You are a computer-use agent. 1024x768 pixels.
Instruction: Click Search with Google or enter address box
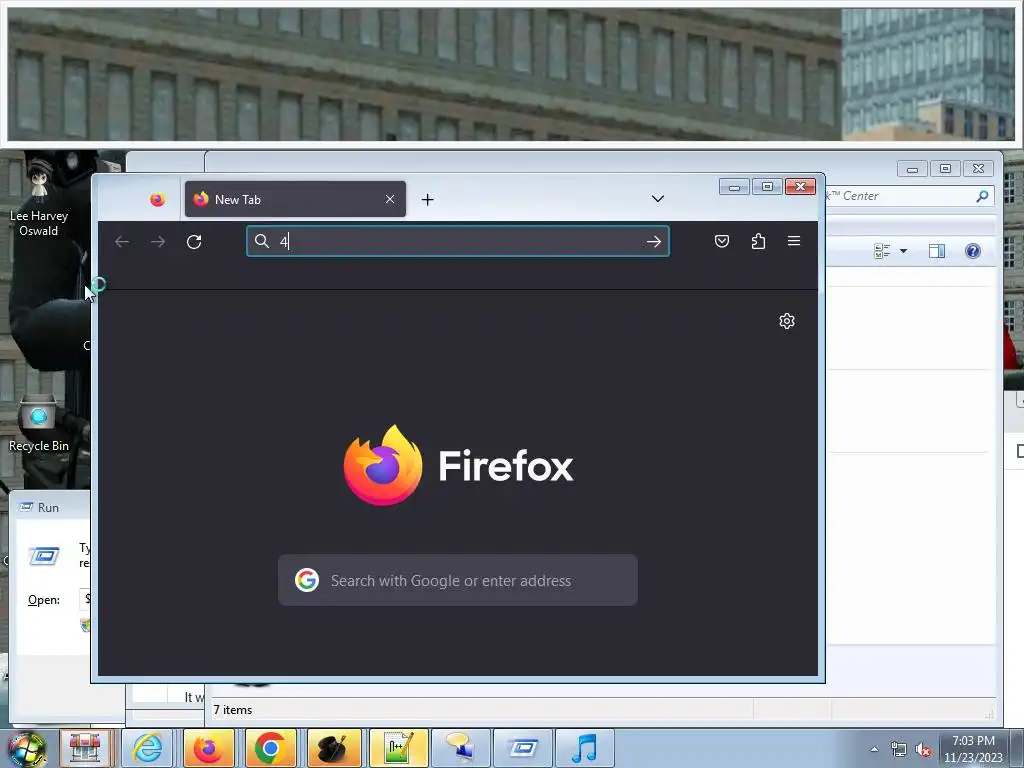coord(458,580)
